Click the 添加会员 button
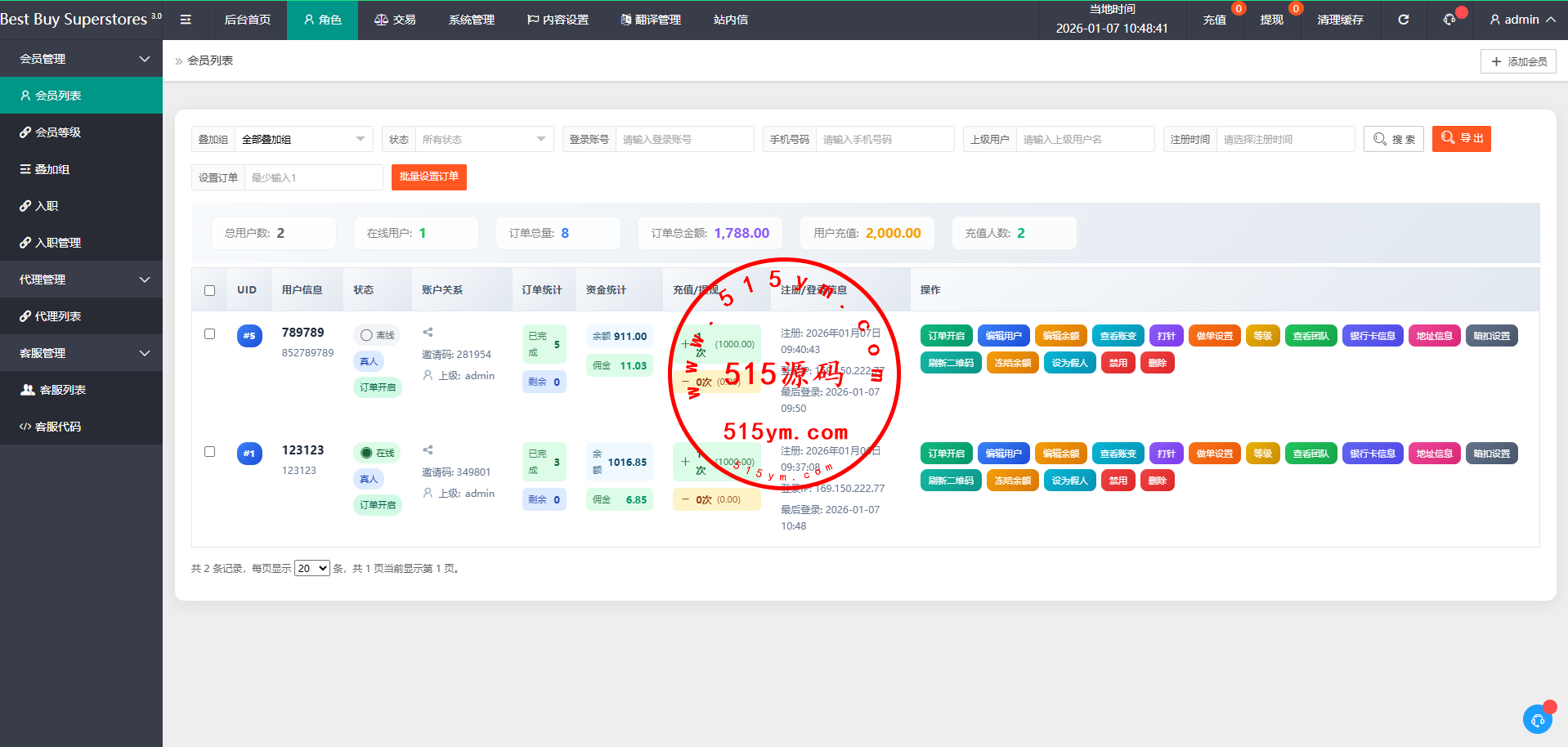1568x747 pixels. click(1518, 61)
